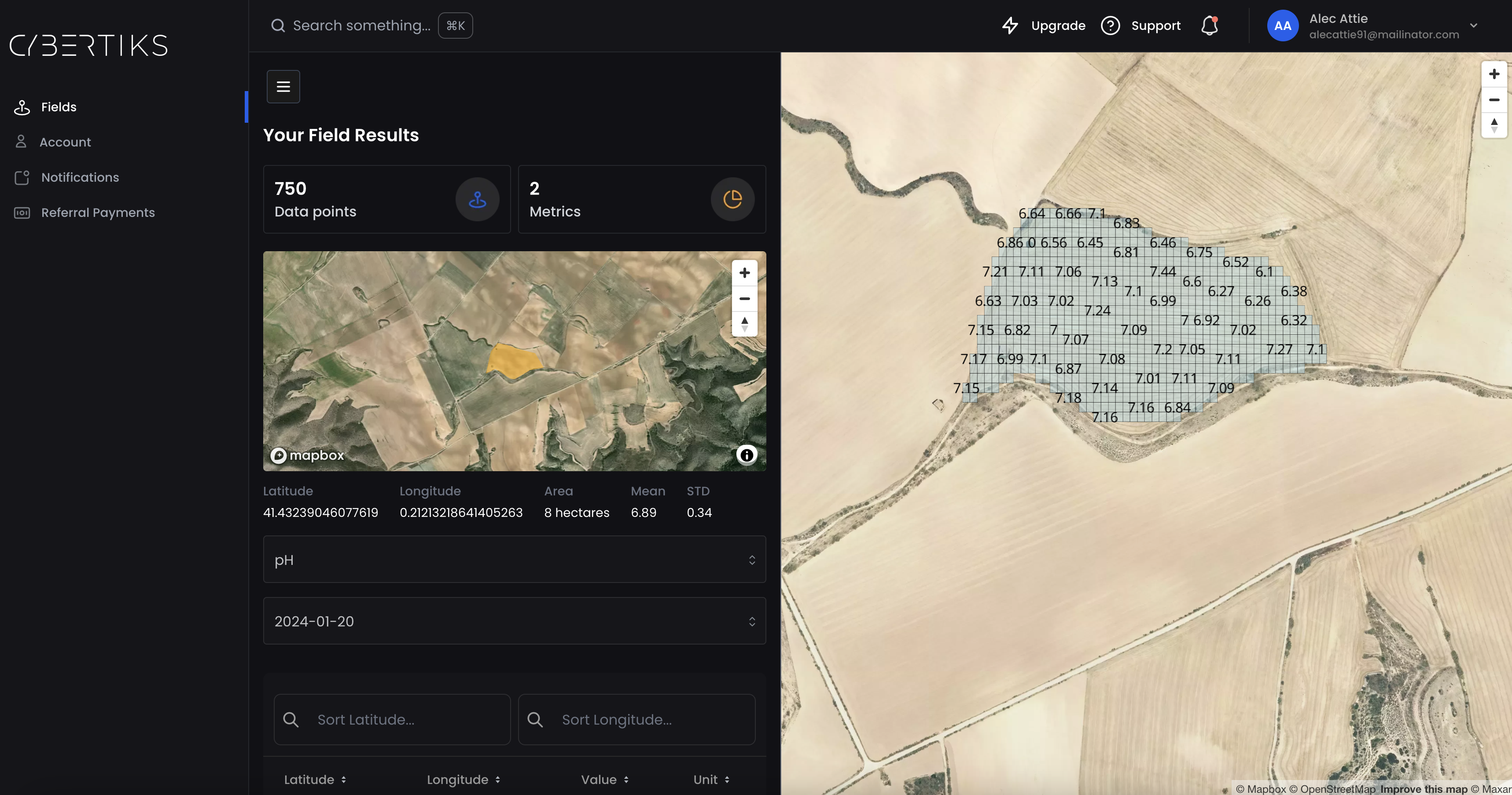Click the Account person icon
The image size is (1512, 795).
coord(21,142)
